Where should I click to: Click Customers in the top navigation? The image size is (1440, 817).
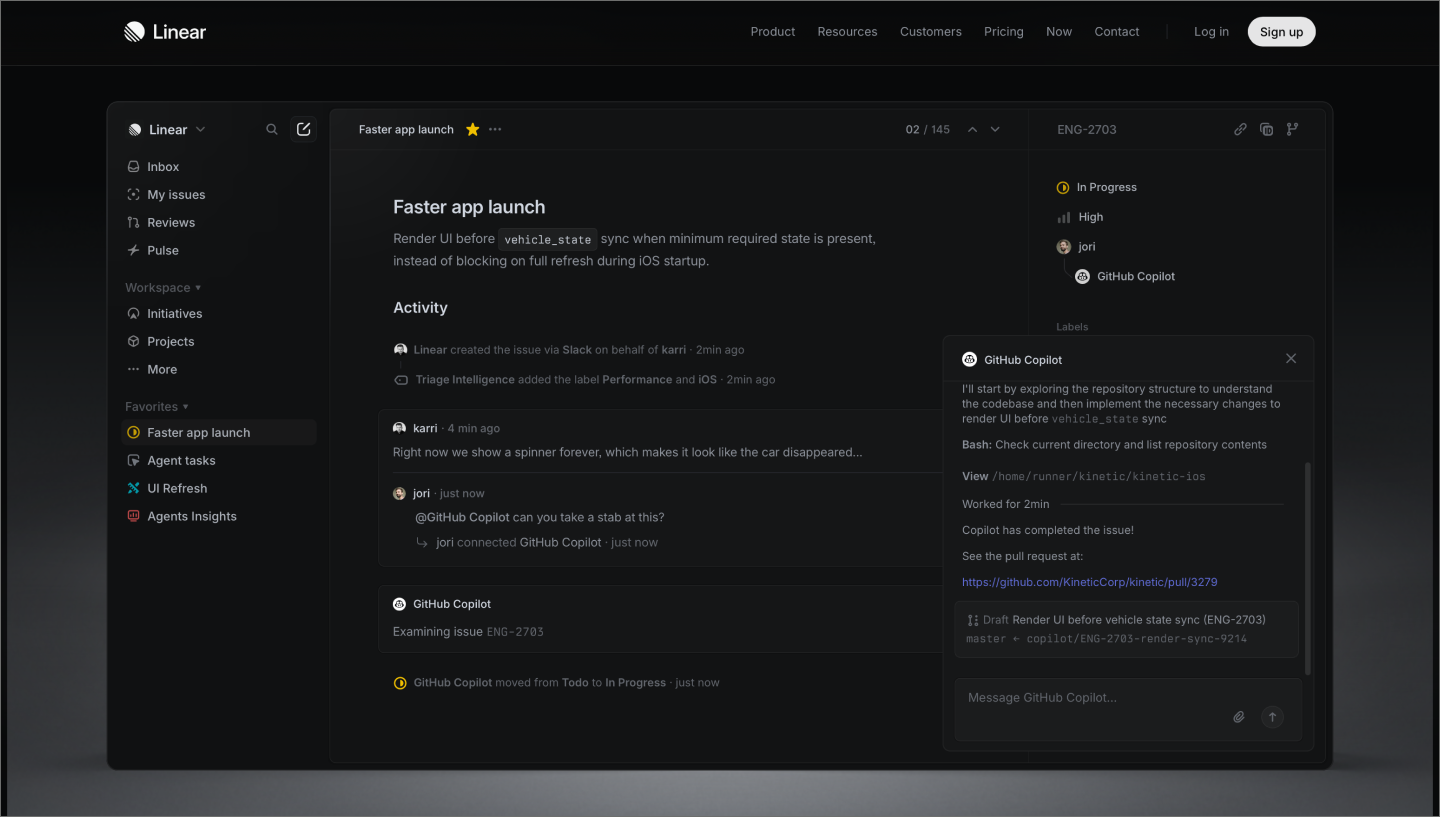[931, 32]
